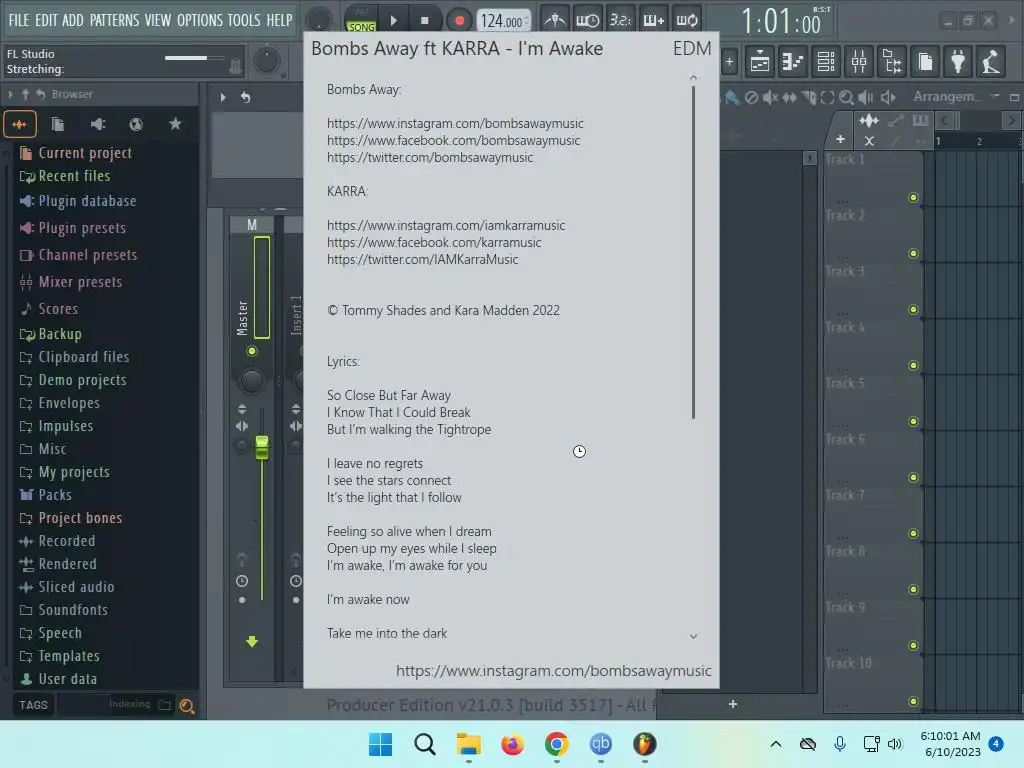The height and width of the screenshot is (768, 1024).
Task: Select the browser plugins speaker tab
Action: point(97,124)
